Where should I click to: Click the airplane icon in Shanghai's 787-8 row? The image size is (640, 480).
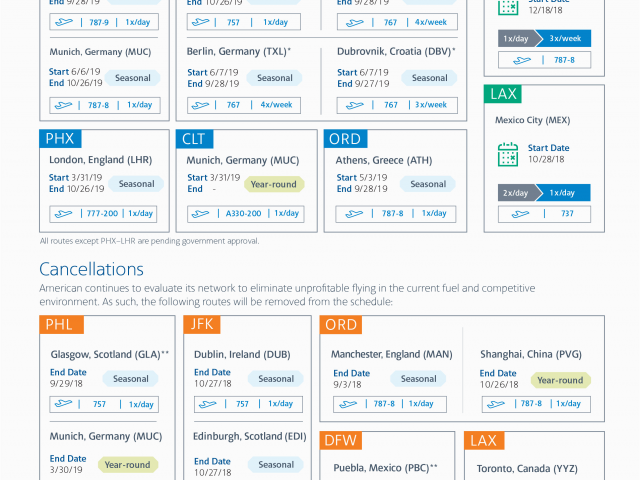tap(496, 404)
